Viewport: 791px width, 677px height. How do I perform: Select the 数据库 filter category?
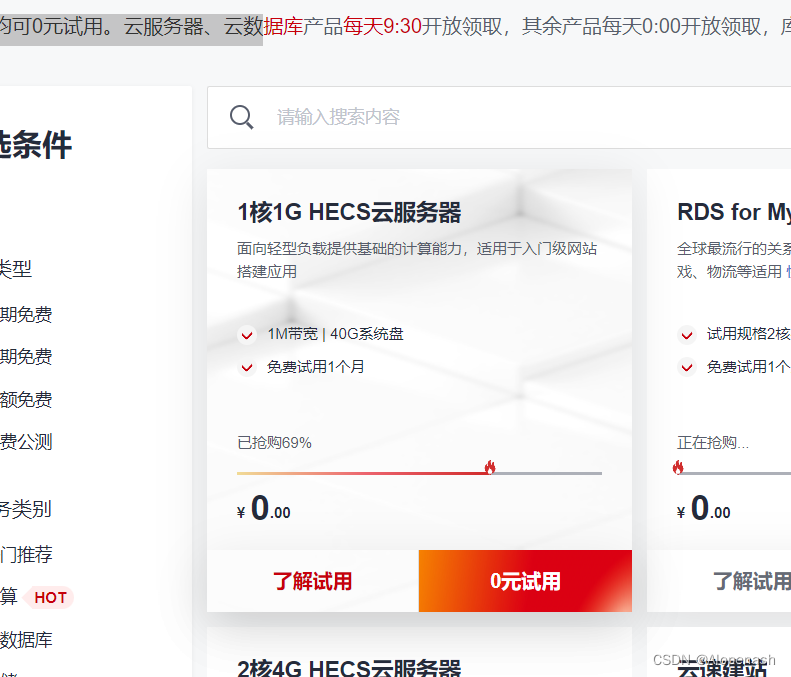click(x=26, y=640)
